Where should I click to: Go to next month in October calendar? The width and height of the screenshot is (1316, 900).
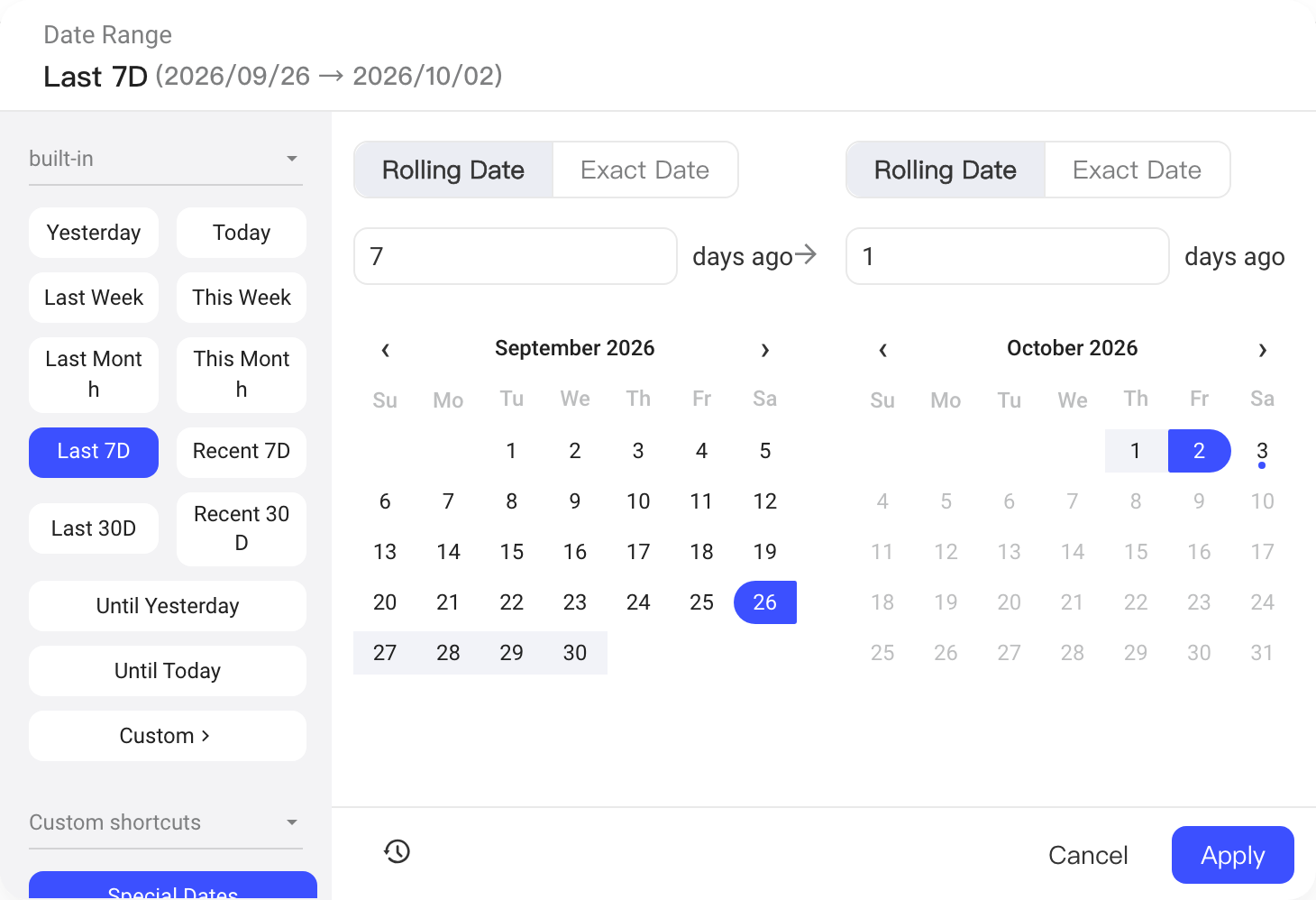point(1262,349)
